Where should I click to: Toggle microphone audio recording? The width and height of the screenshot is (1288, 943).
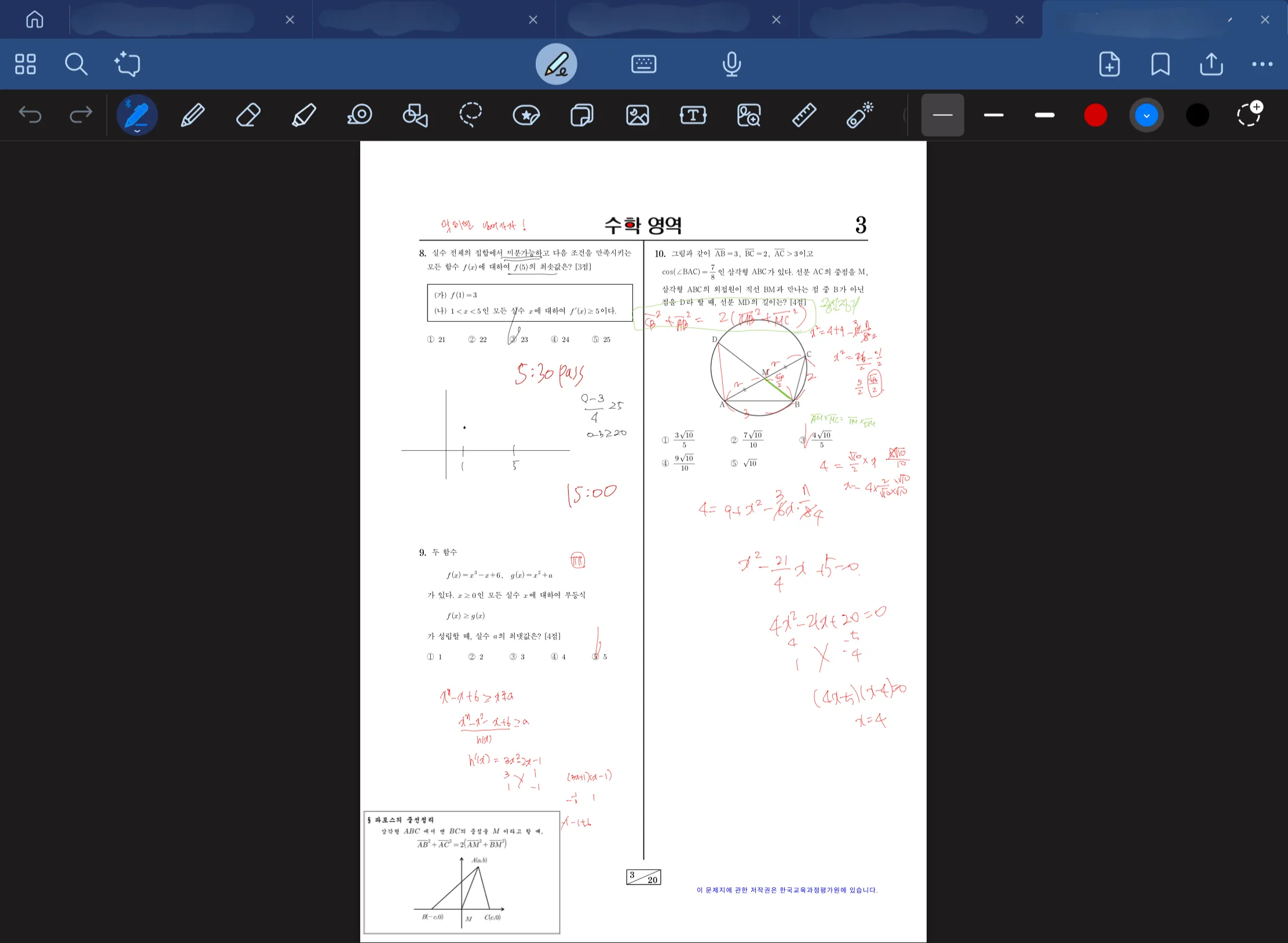pos(732,64)
